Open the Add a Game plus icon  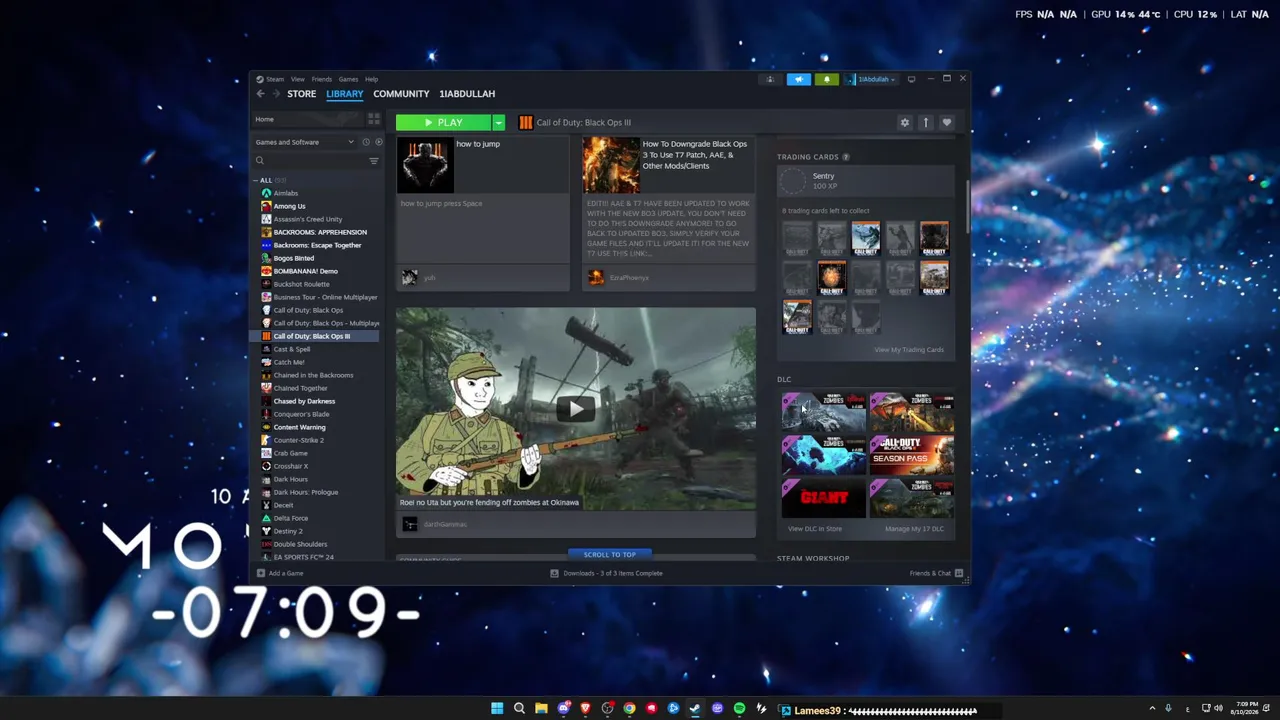(x=261, y=573)
